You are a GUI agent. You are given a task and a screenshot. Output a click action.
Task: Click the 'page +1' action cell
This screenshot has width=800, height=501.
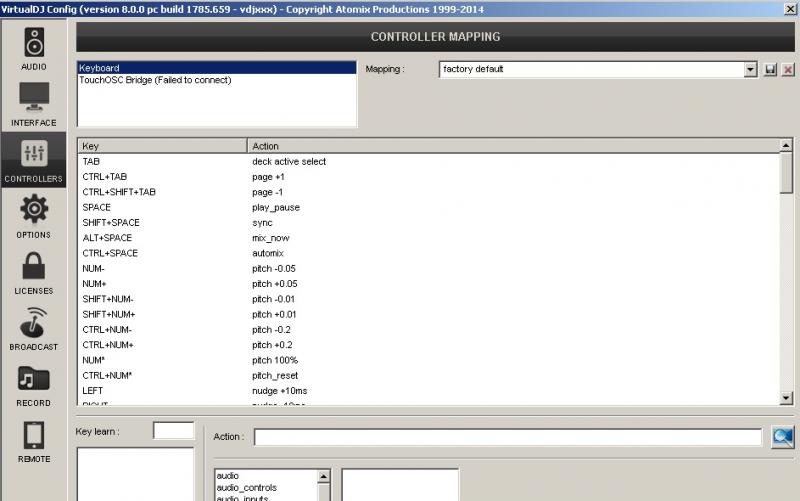(268, 177)
